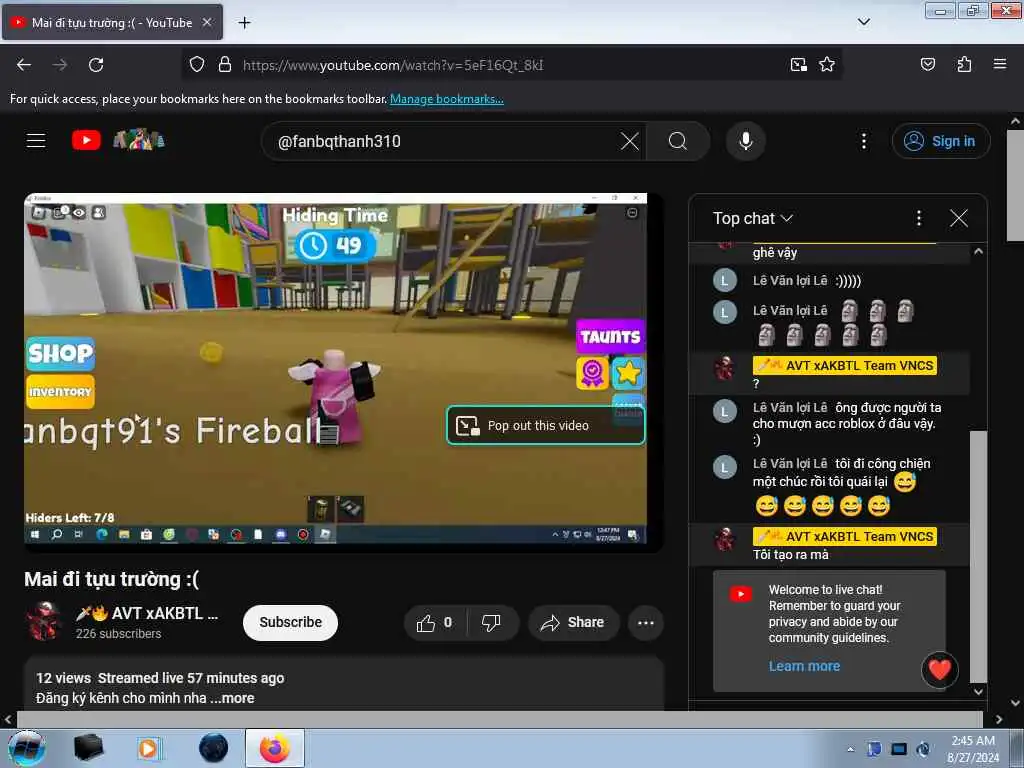Click chat scrollbar up arrow
The image size is (1024, 768).
click(978, 251)
